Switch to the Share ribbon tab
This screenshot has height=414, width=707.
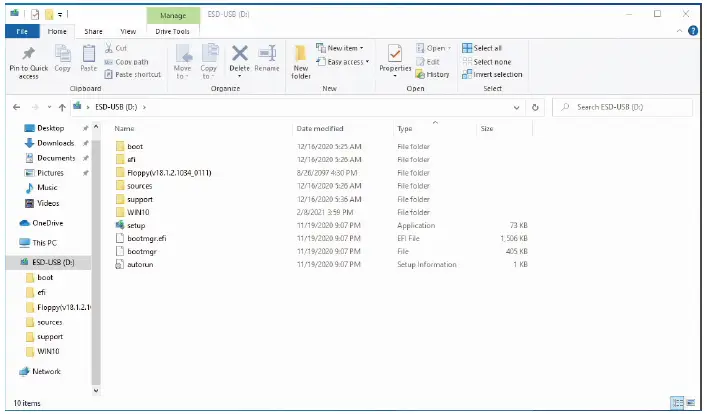93,31
